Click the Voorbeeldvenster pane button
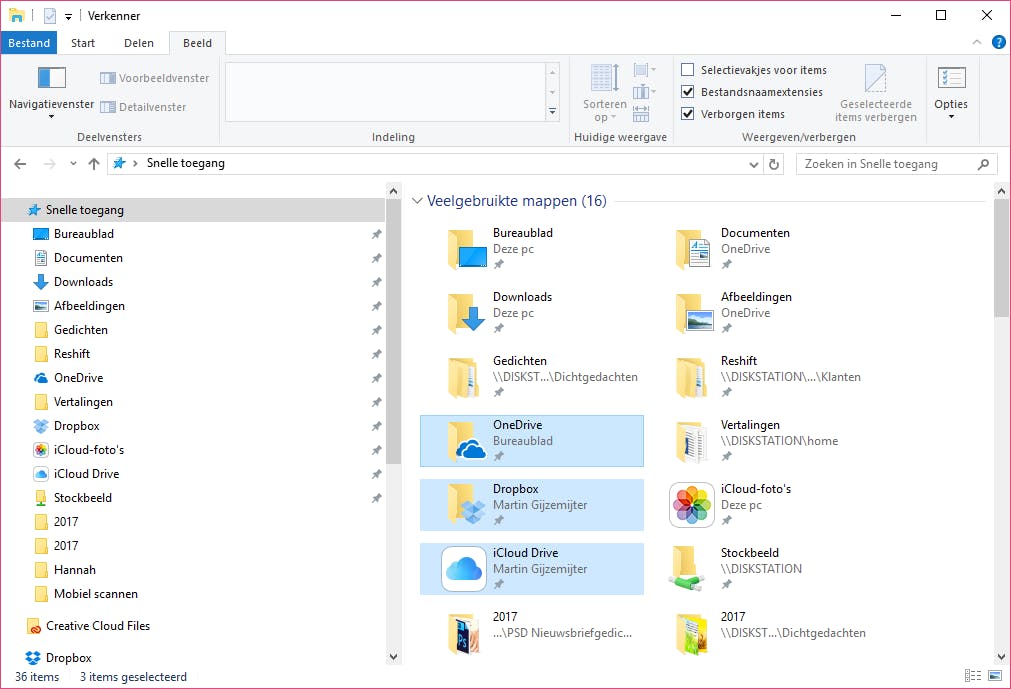 pos(155,78)
